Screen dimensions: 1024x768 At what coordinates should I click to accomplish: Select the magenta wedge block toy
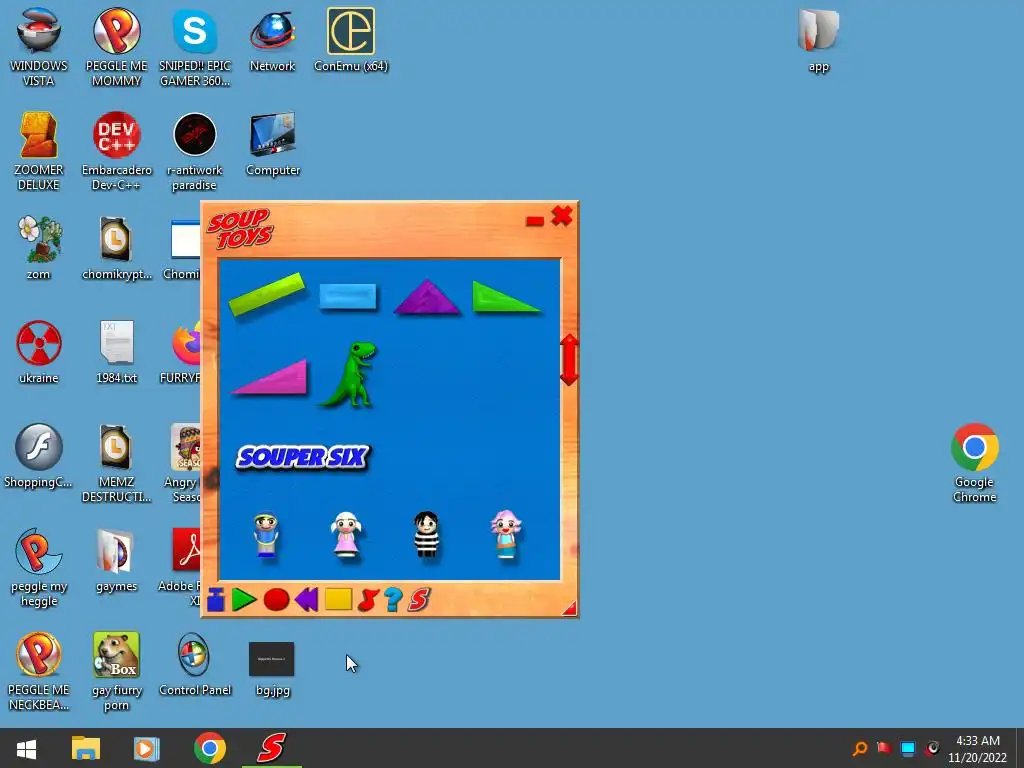[270, 378]
